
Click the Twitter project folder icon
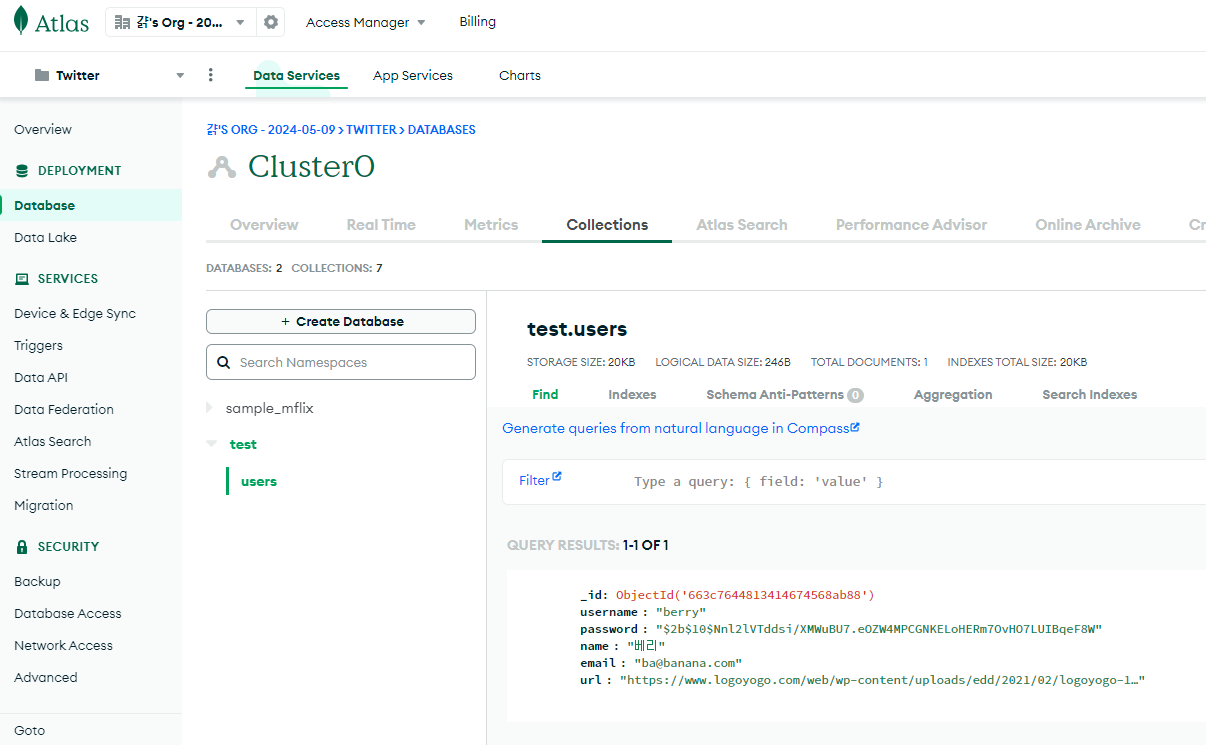(x=42, y=75)
